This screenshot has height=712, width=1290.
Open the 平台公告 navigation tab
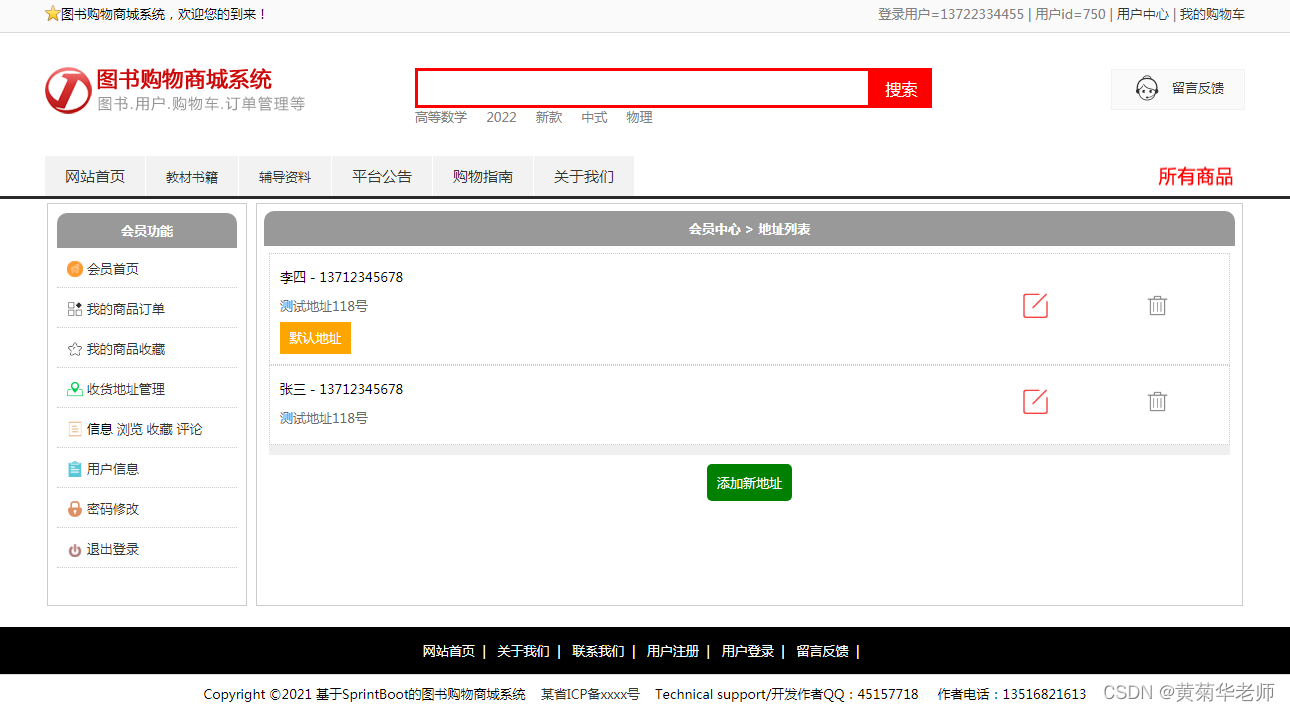click(x=382, y=177)
